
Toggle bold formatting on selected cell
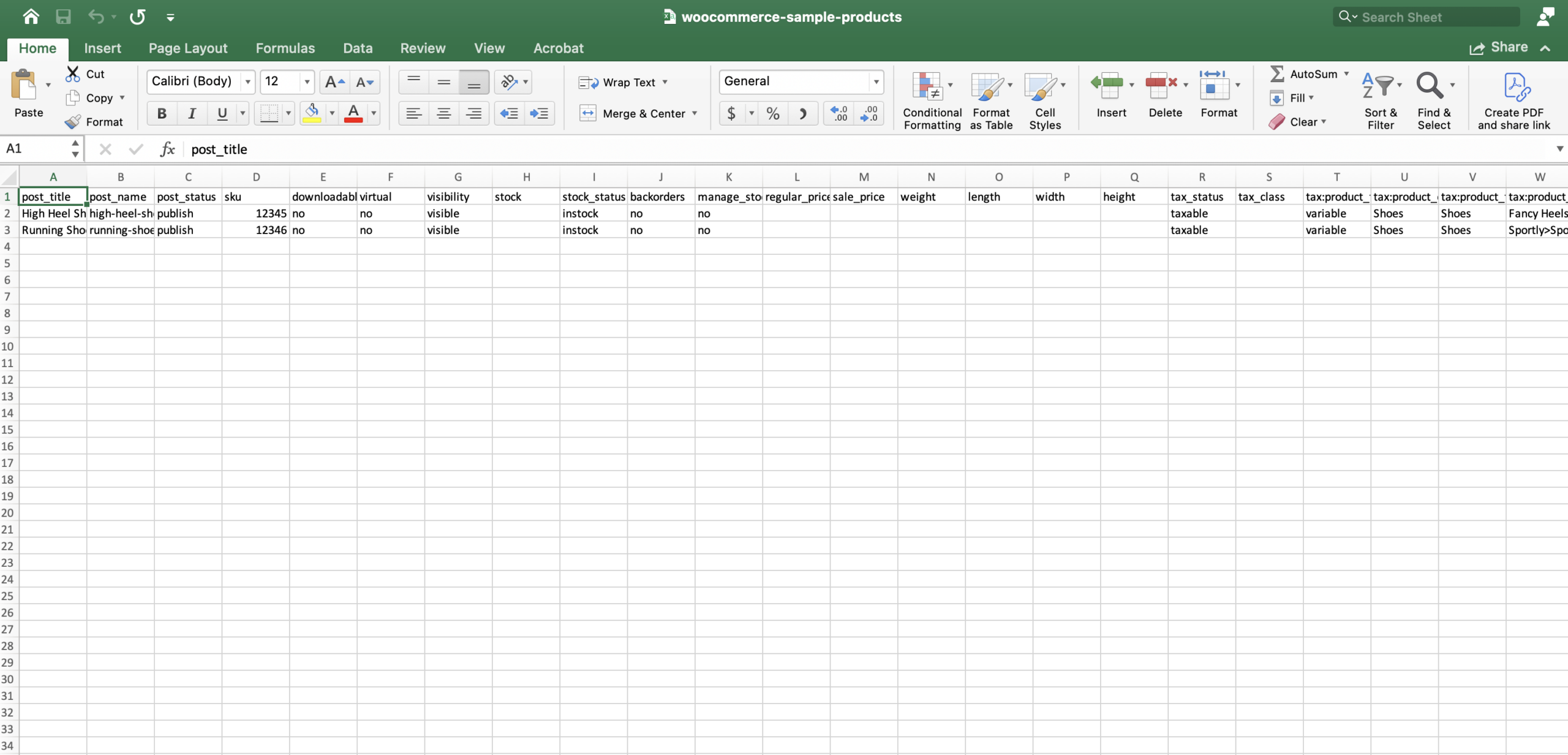[x=161, y=113]
